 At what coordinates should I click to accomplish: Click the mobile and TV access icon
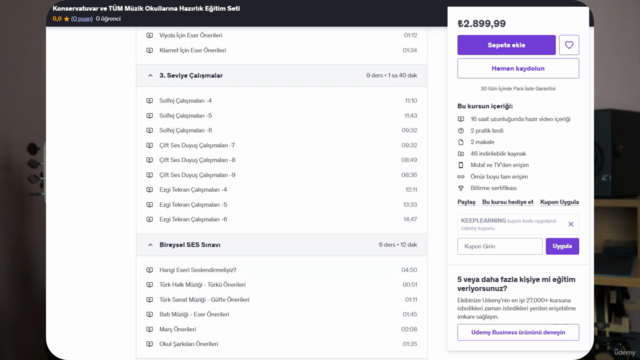coord(461,165)
